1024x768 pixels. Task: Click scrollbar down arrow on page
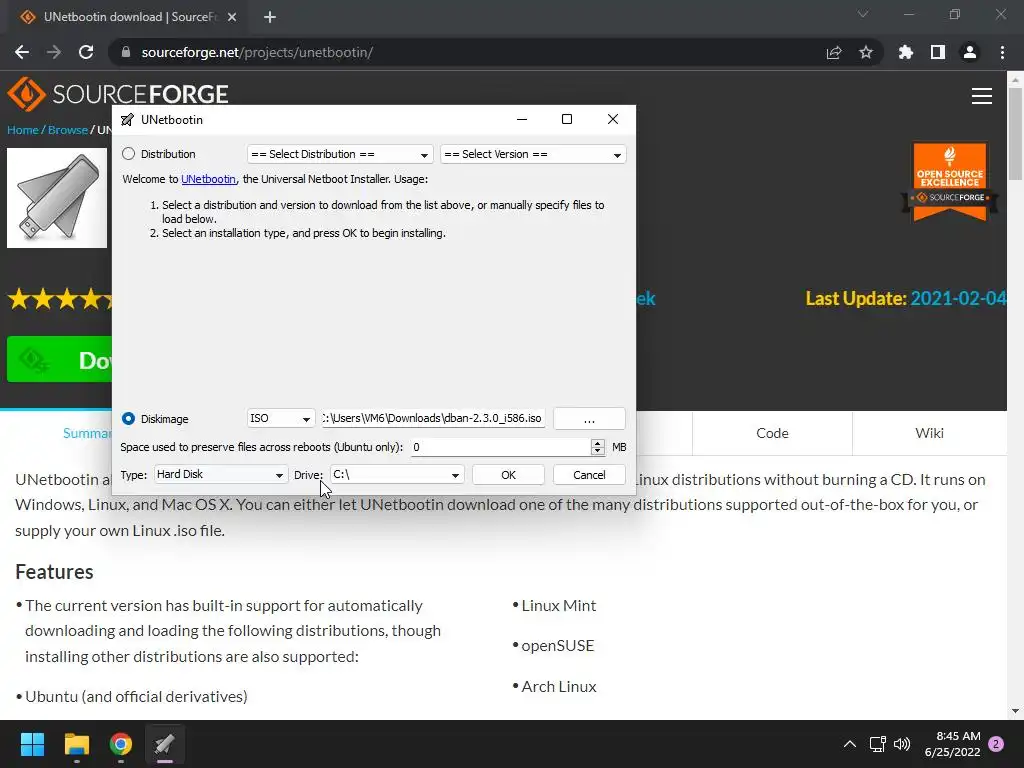1015,711
